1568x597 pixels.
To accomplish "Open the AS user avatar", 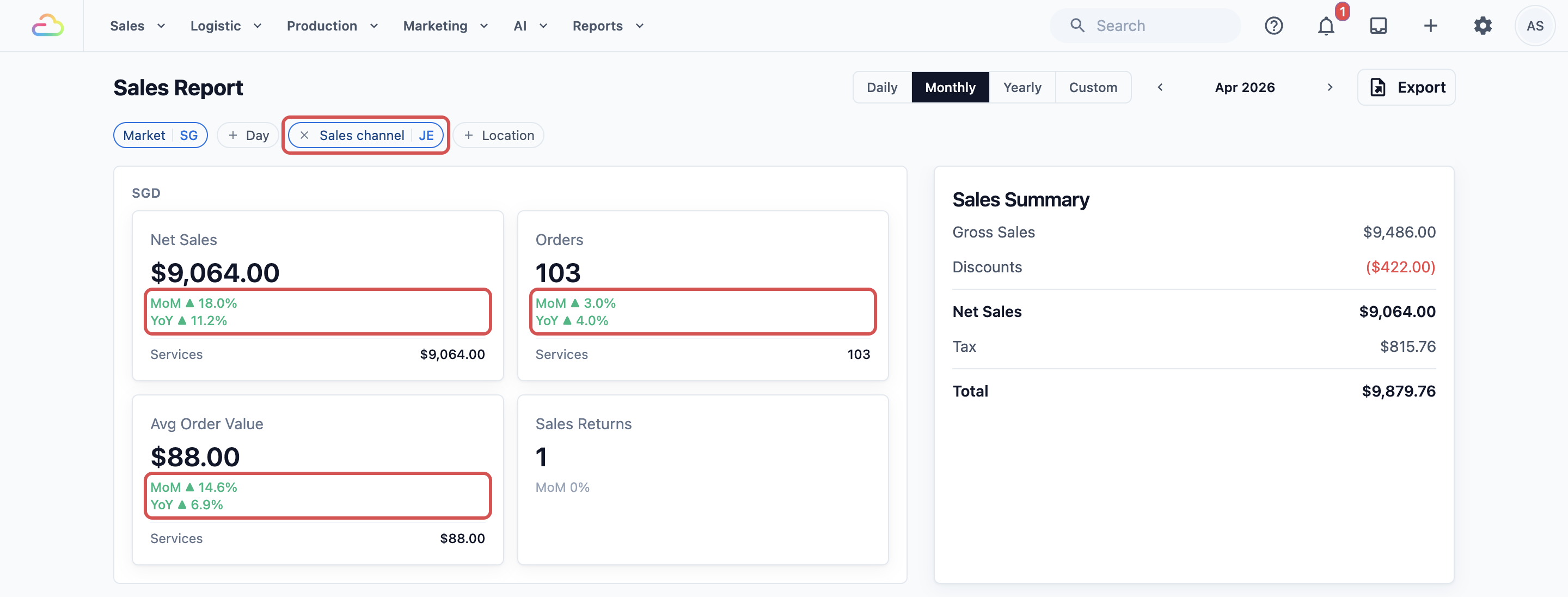I will (1535, 26).
